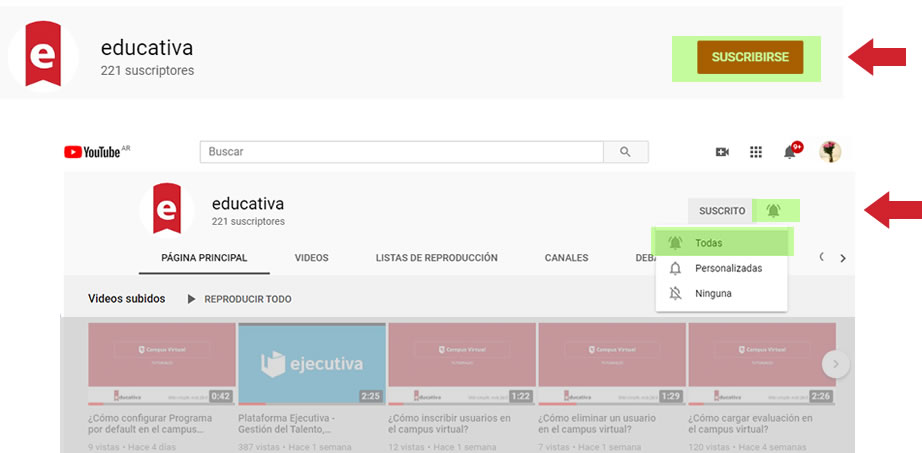The image size is (922, 453).
Task: Open the notifications bell with 9+ badge
Action: pos(790,152)
